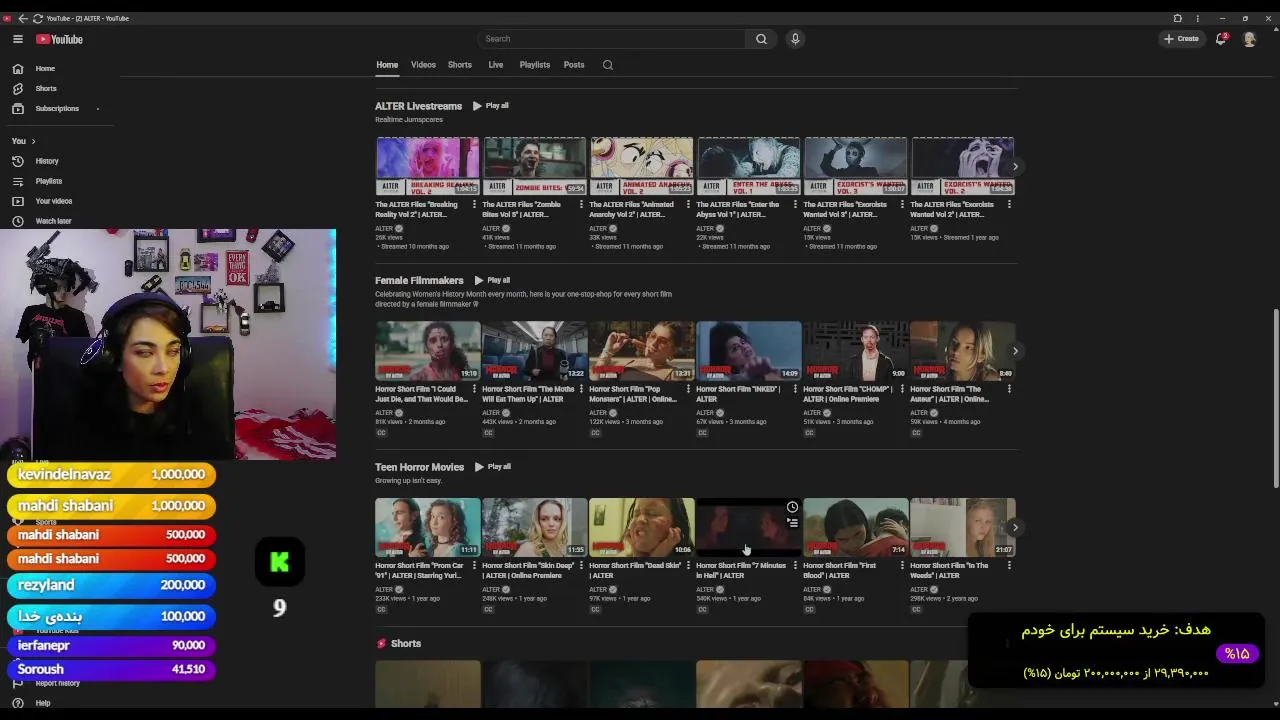Open the three-dot menu for "Prom Car '91"

coord(474,565)
